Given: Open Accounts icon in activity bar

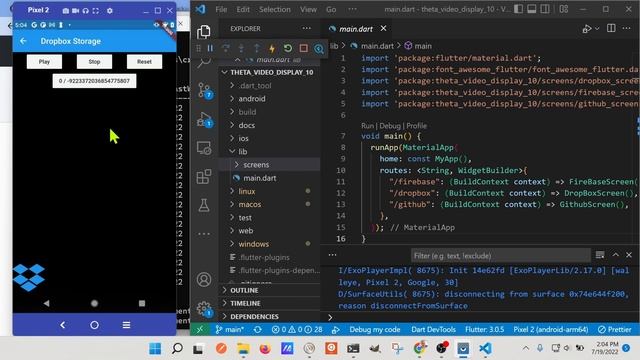Looking at the screenshot, I should [x=204, y=280].
